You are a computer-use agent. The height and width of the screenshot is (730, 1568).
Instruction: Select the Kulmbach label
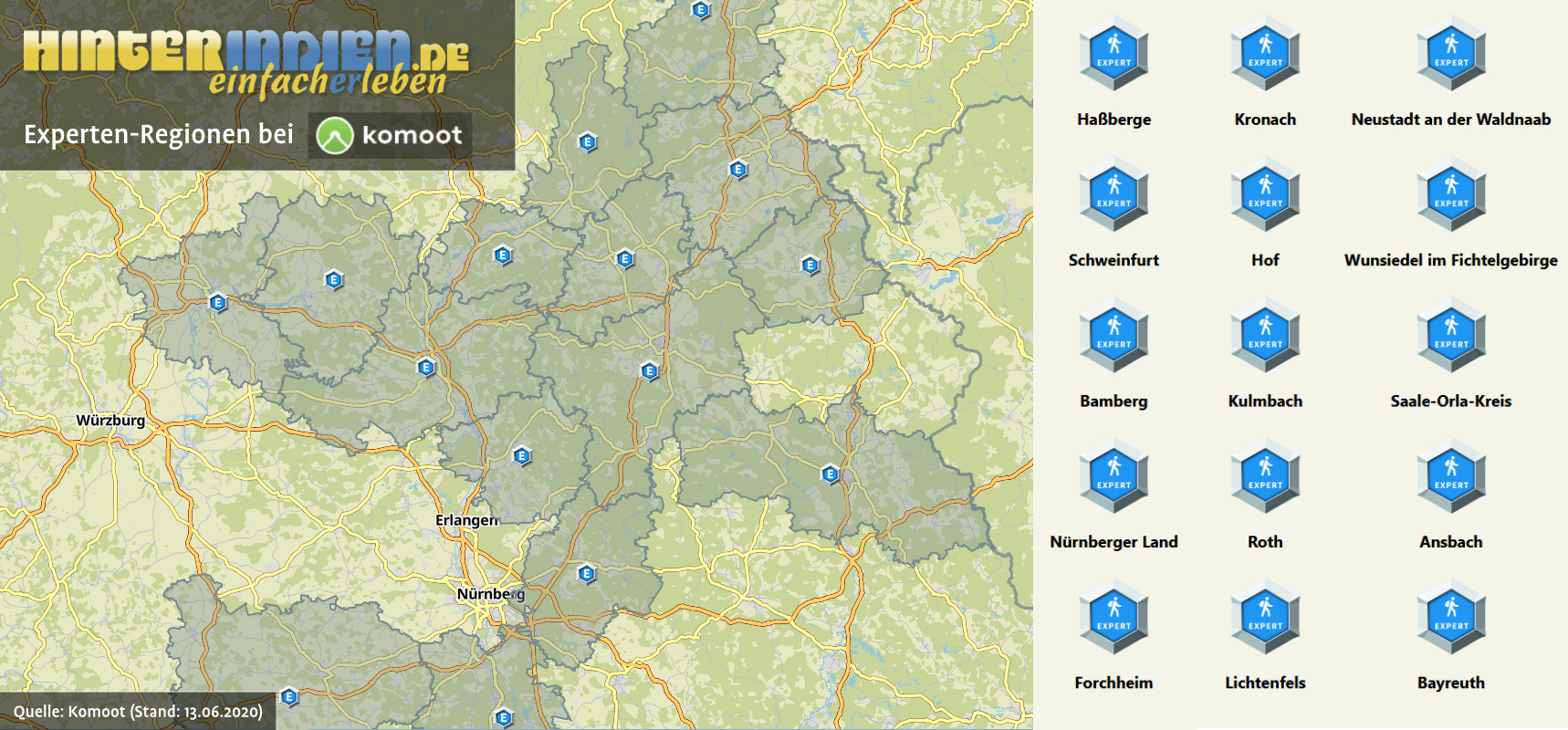click(x=1265, y=401)
